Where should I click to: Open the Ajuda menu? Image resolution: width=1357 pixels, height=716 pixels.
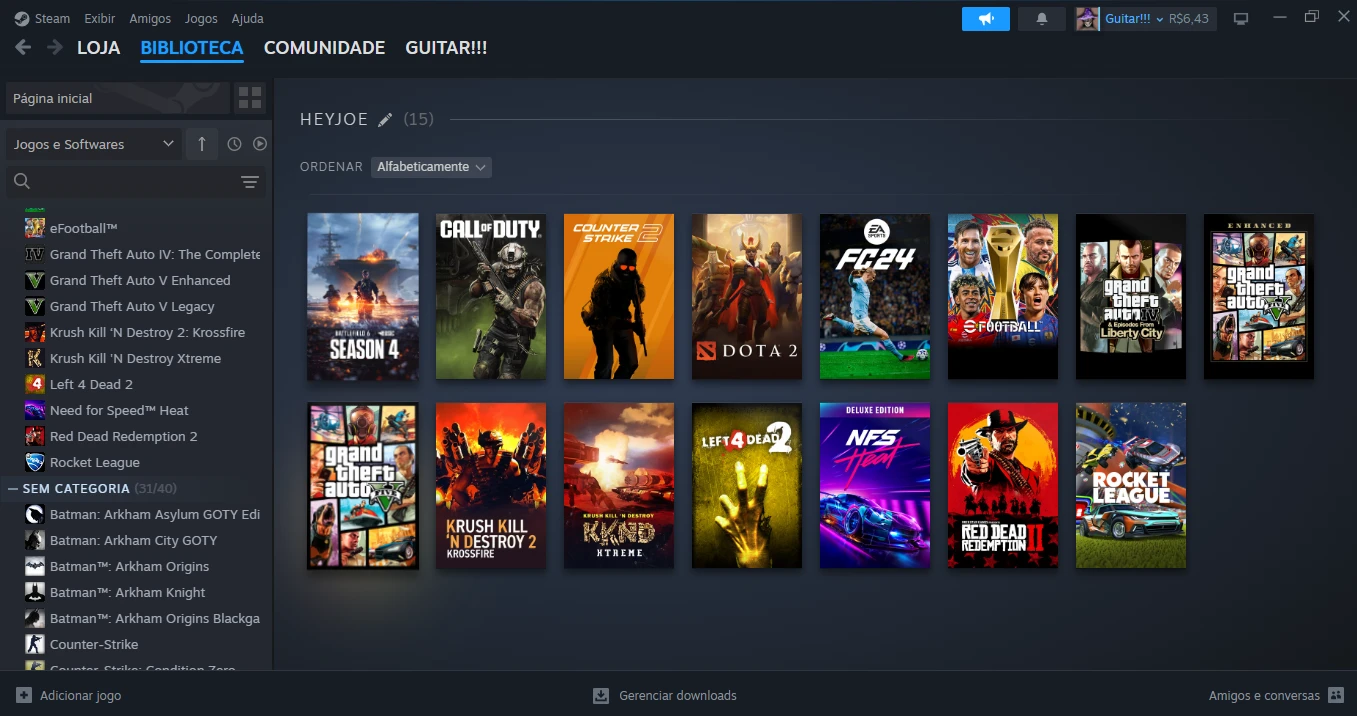[248, 18]
